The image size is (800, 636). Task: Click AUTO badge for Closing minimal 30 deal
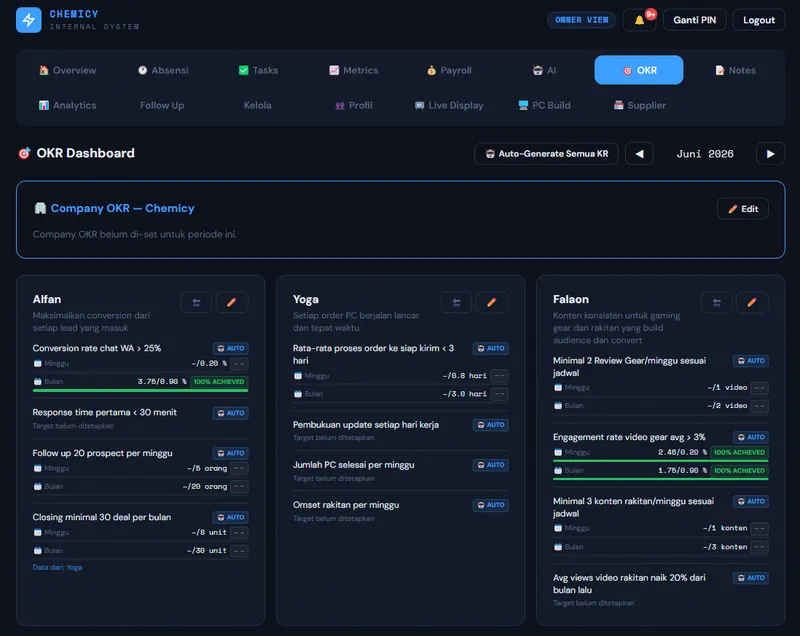(231, 517)
